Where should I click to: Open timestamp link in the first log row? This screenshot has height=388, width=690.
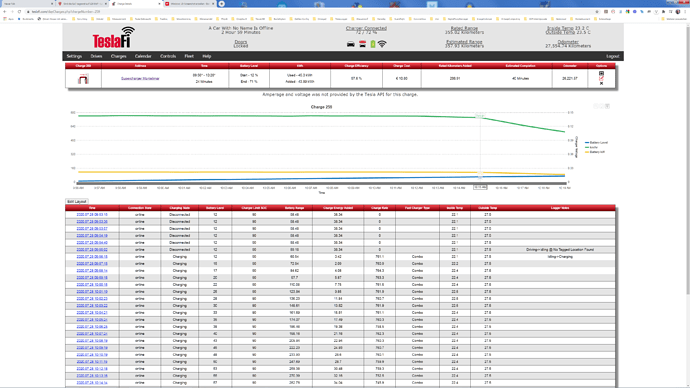pos(92,215)
